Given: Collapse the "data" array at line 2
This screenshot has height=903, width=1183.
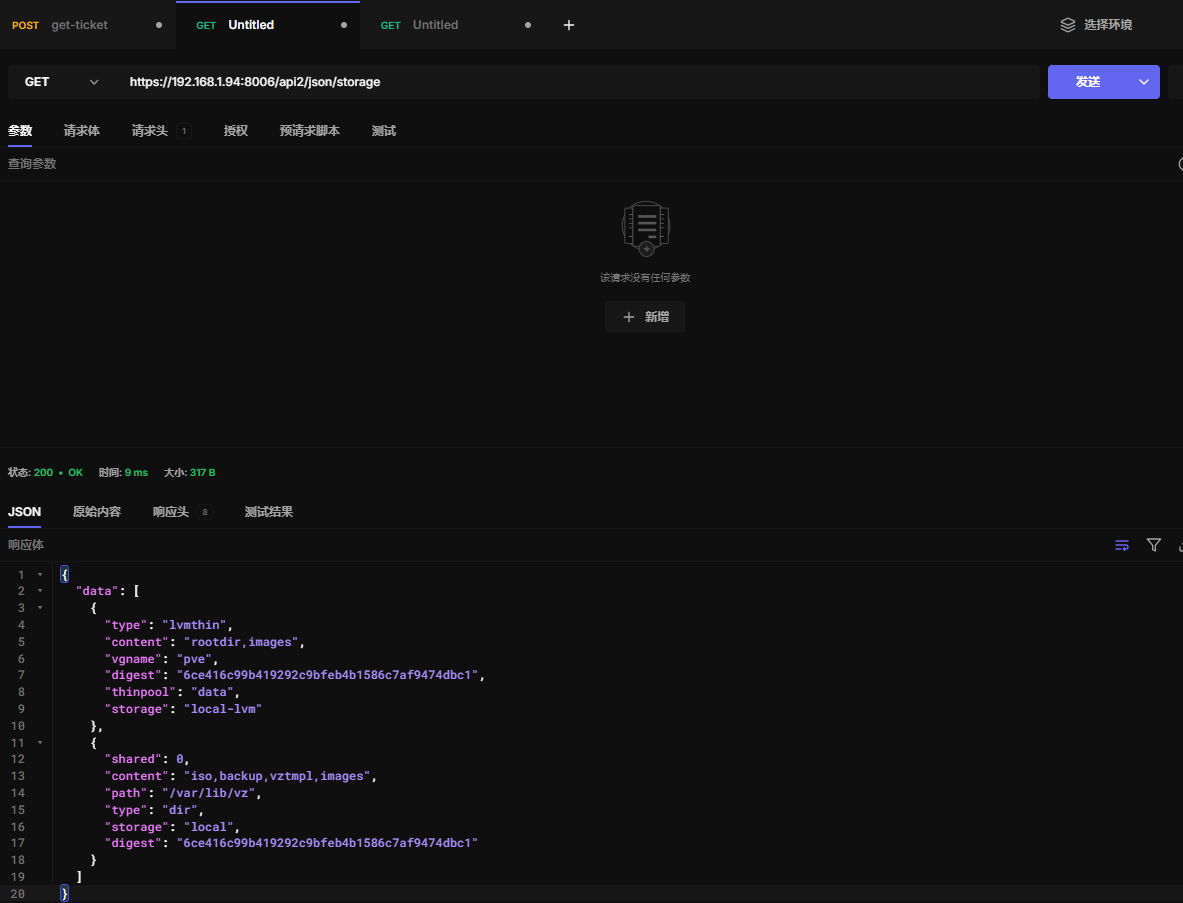Looking at the screenshot, I should point(40,591).
